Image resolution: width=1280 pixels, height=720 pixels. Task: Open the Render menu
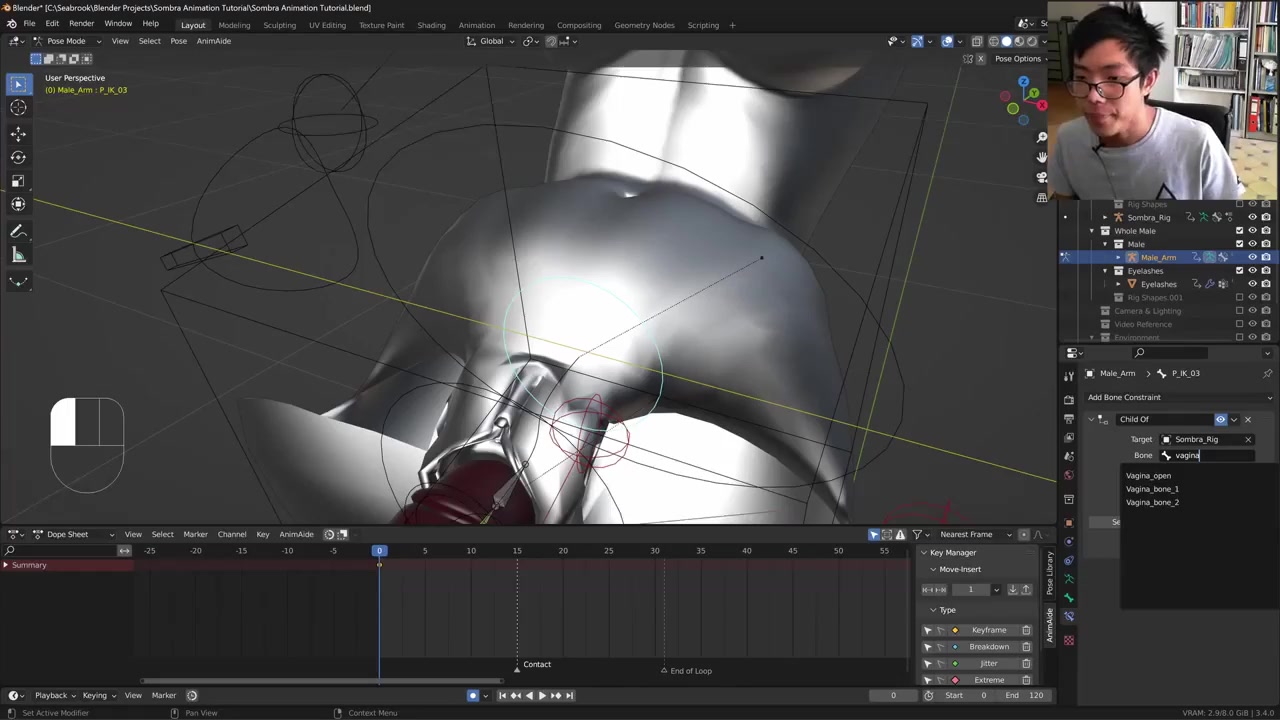[81, 24]
